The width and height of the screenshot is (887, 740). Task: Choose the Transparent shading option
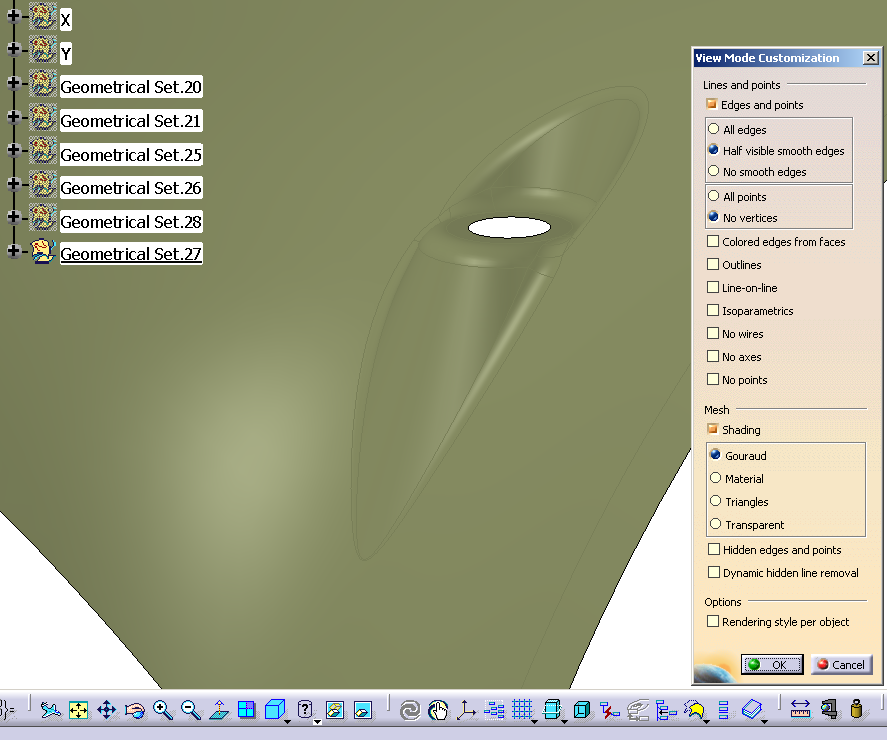tap(715, 525)
